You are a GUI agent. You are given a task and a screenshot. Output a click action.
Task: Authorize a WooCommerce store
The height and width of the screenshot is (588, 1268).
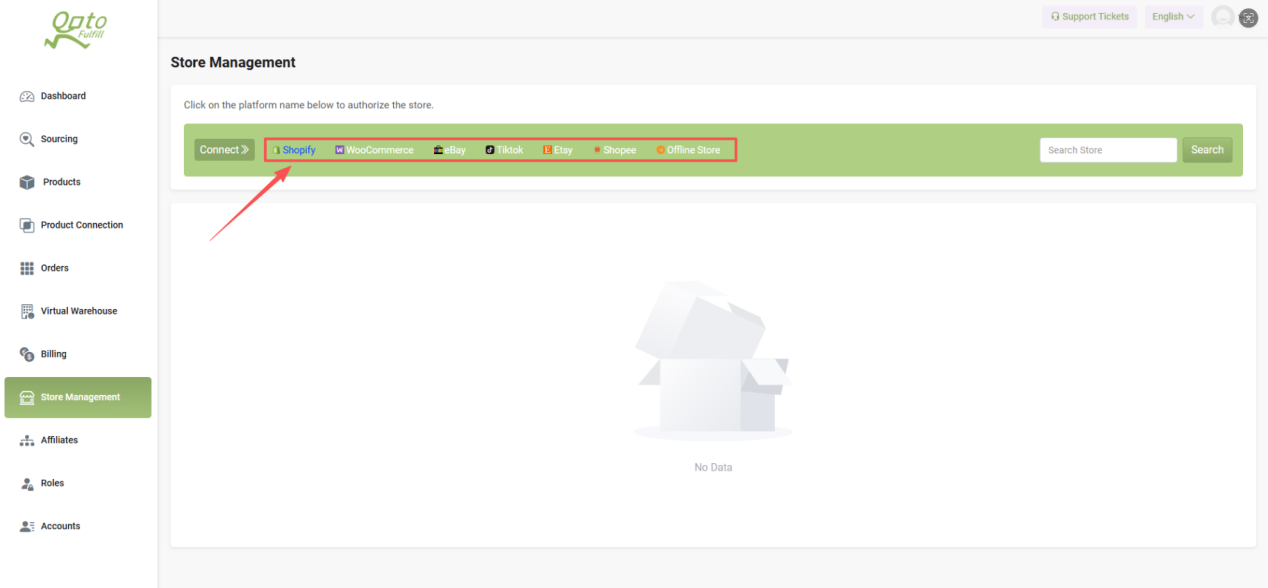click(x=378, y=150)
